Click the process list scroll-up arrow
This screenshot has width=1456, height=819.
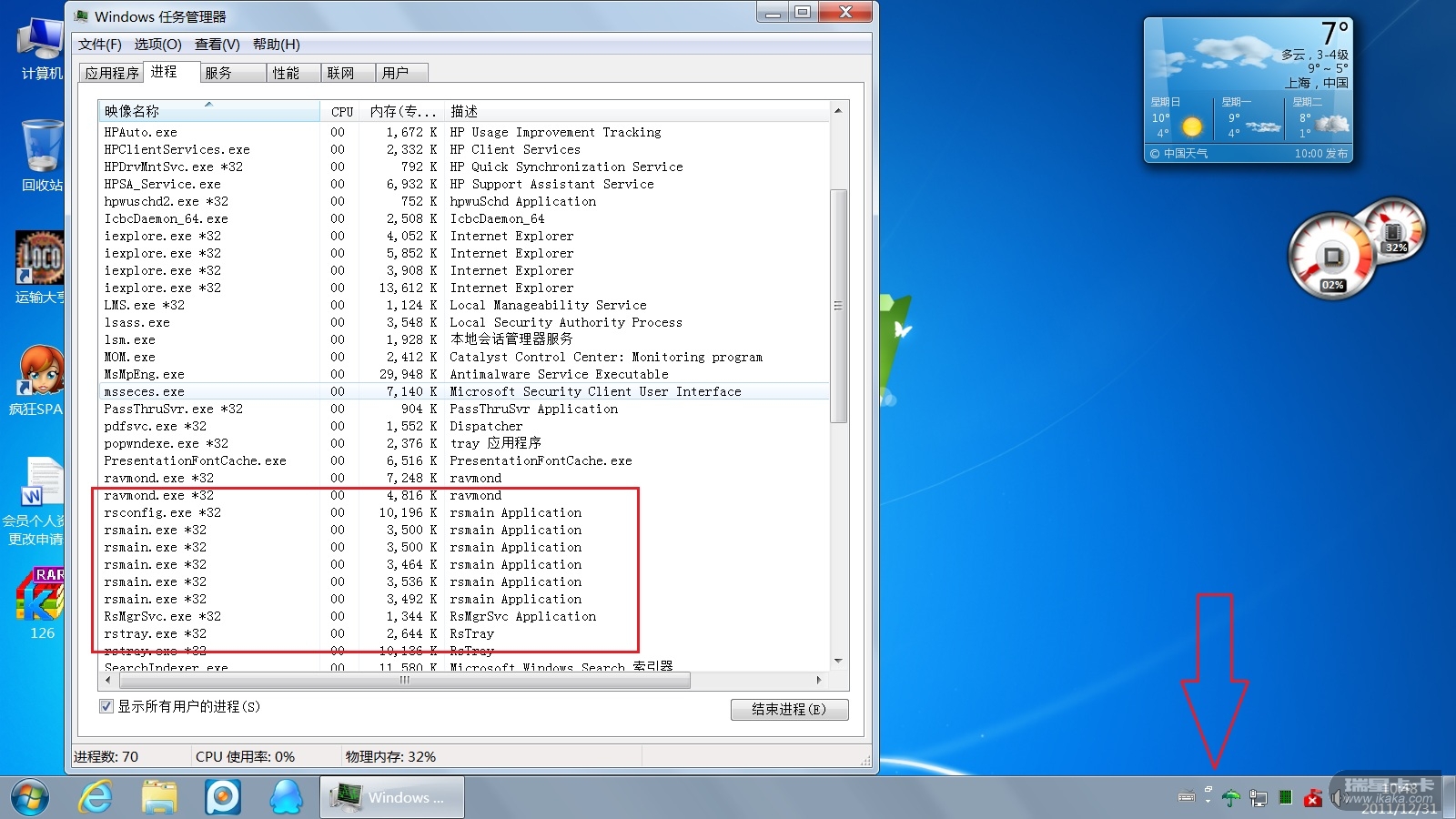(x=838, y=110)
